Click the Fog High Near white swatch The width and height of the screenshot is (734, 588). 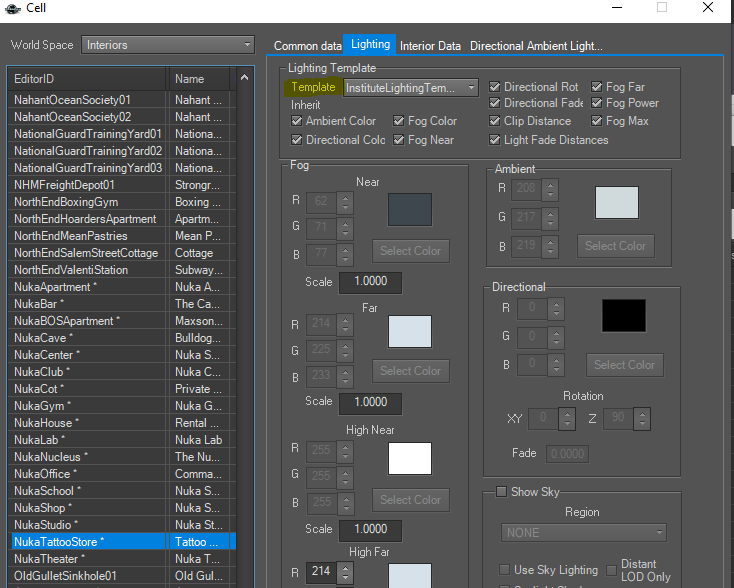pyautogui.click(x=410, y=458)
